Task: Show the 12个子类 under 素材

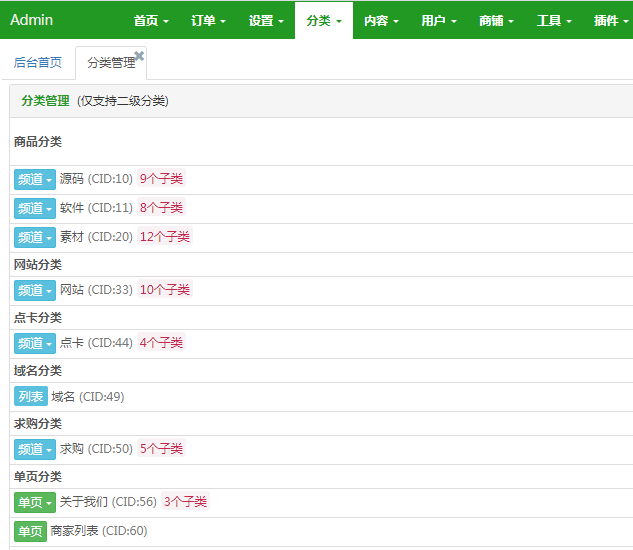Action: tap(165, 237)
